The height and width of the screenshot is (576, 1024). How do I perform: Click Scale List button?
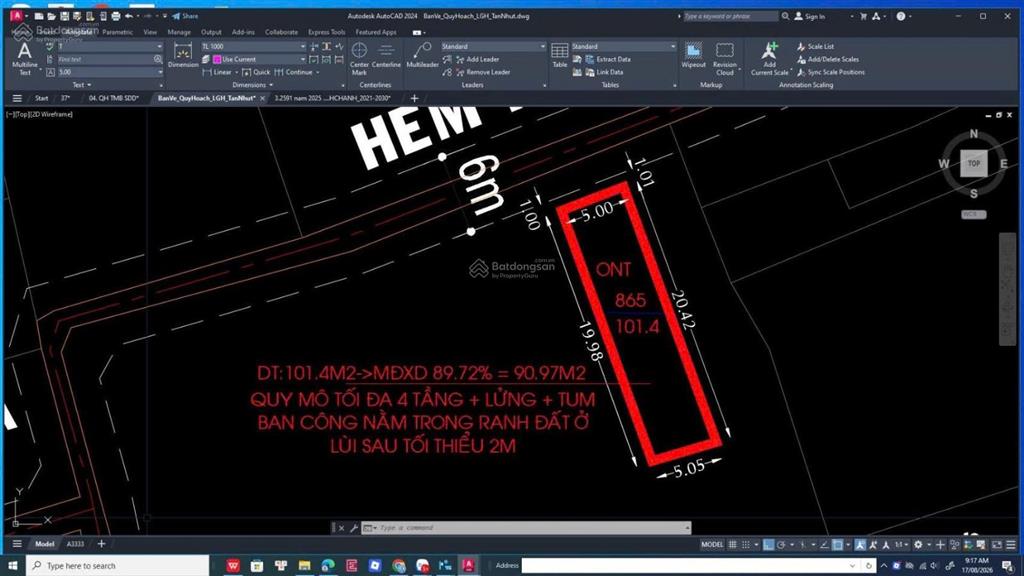click(x=815, y=46)
